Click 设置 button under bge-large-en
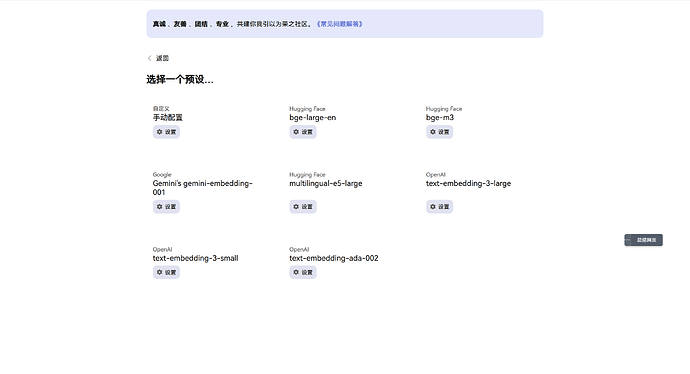Image resolution: width=690 pixels, height=374 pixels. 303,132
